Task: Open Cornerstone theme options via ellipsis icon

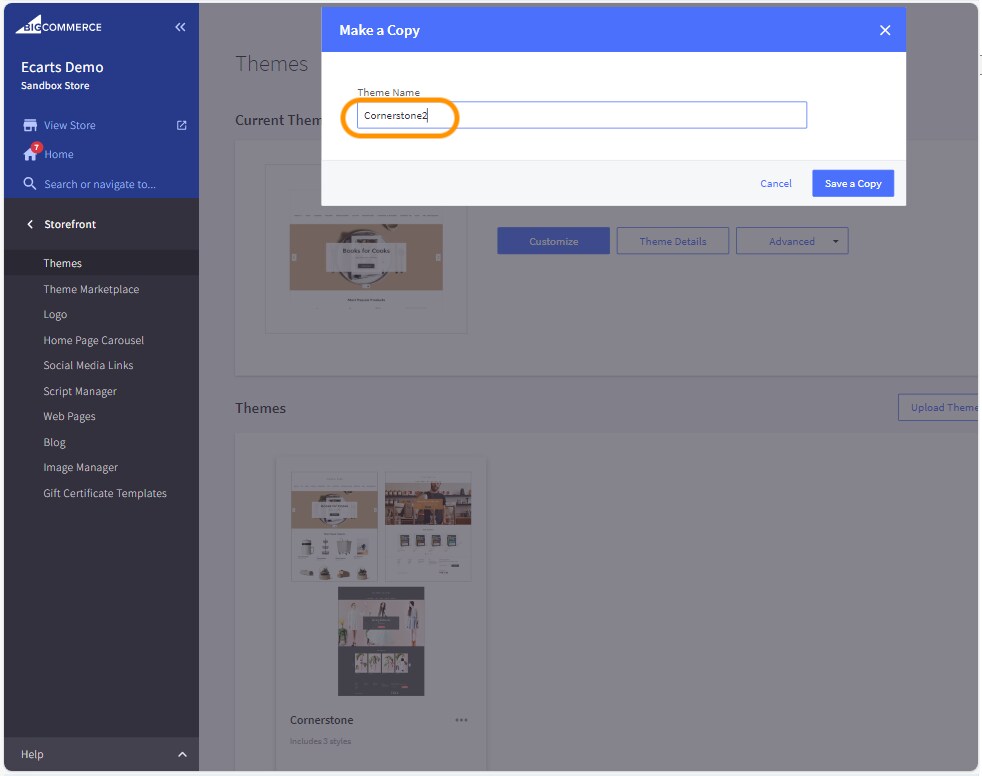Action: pos(461,720)
